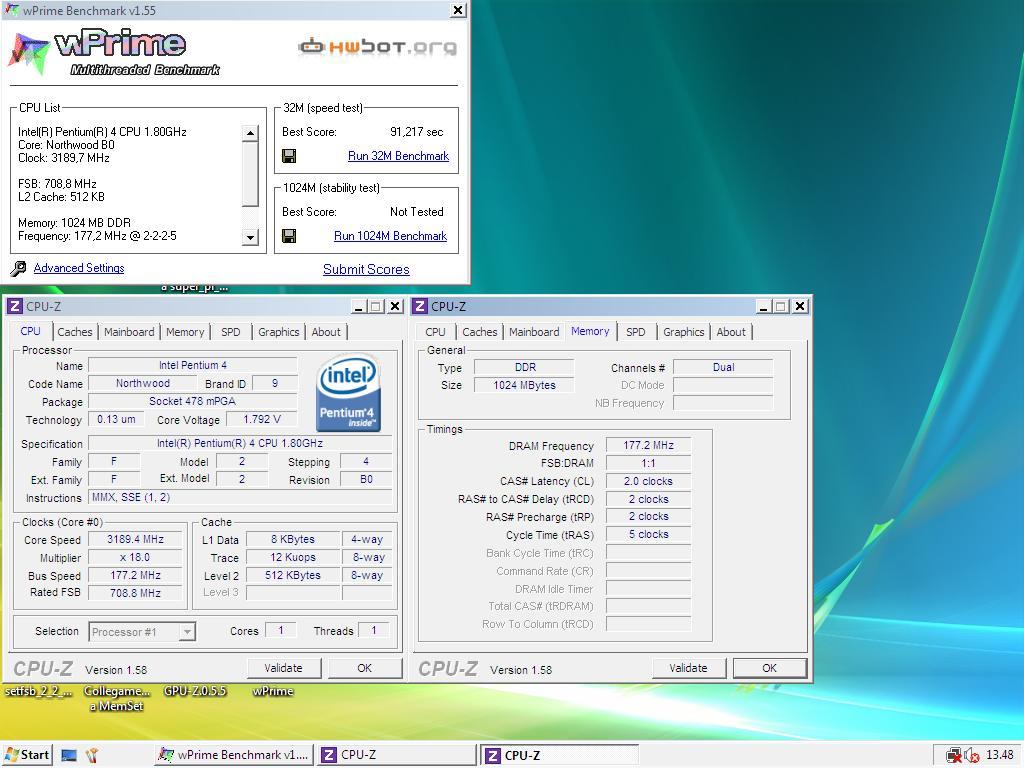Click the memory Size value 1024 MBytes
This screenshot has width=1024, height=768.
pyautogui.click(x=524, y=385)
